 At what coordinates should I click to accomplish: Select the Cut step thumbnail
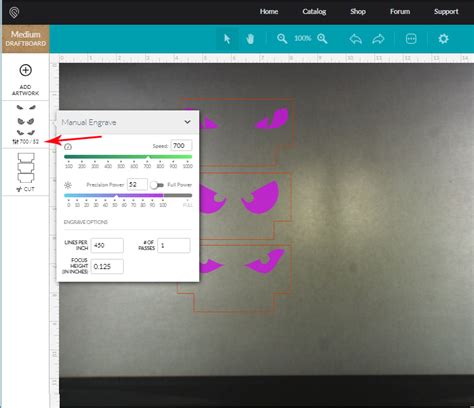26,168
